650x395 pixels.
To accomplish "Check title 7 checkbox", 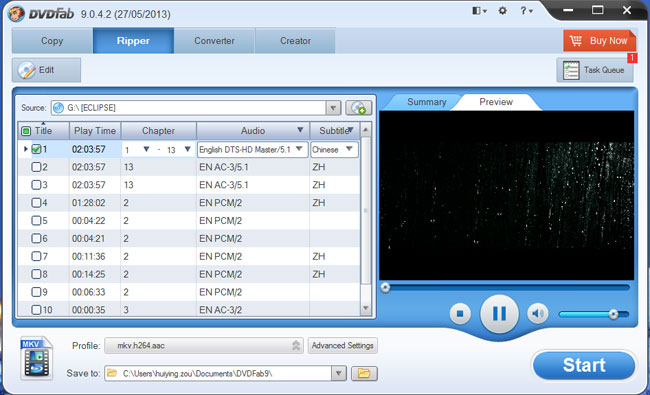I will click(36, 256).
